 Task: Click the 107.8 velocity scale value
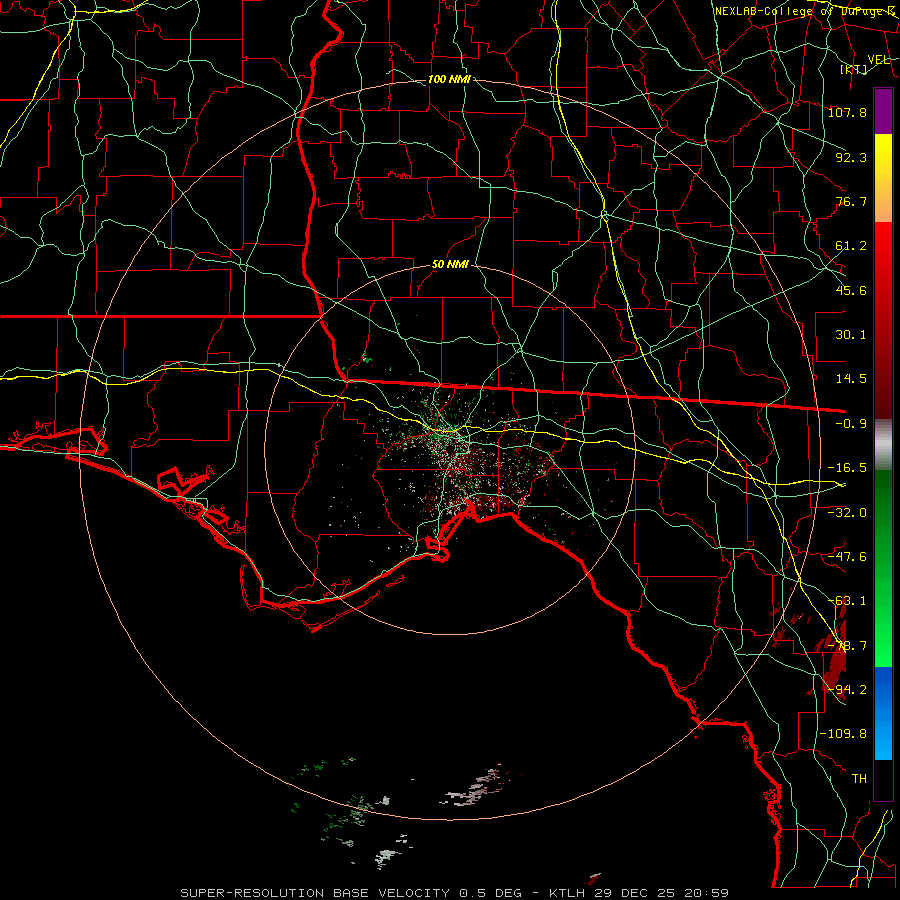pyautogui.click(x=847, y=112)
